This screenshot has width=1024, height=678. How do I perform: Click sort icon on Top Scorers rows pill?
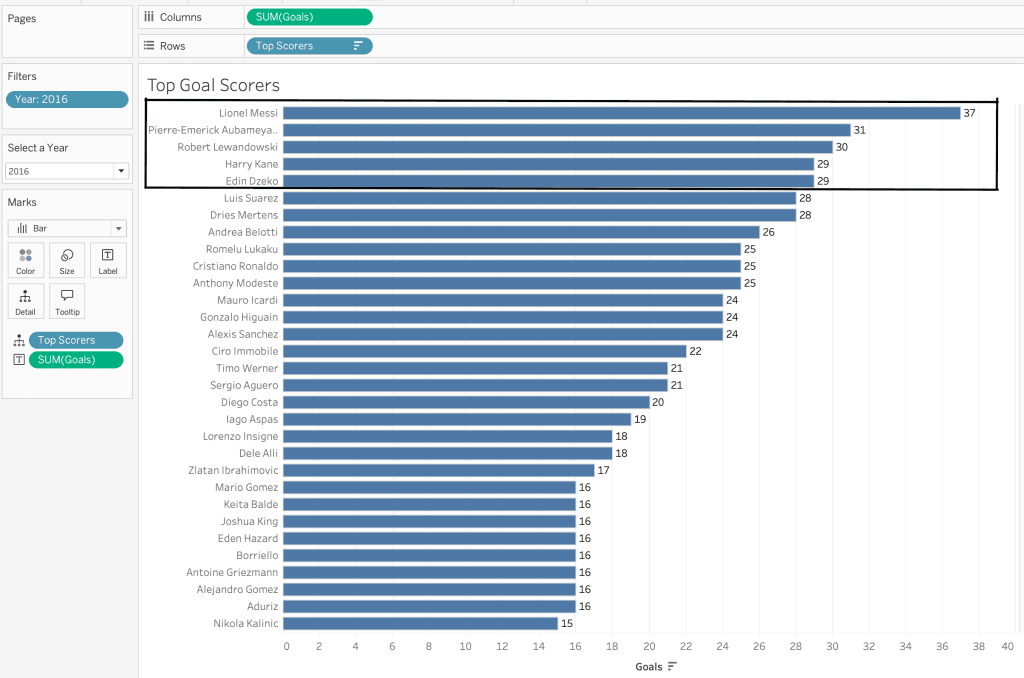coord(358,46)
